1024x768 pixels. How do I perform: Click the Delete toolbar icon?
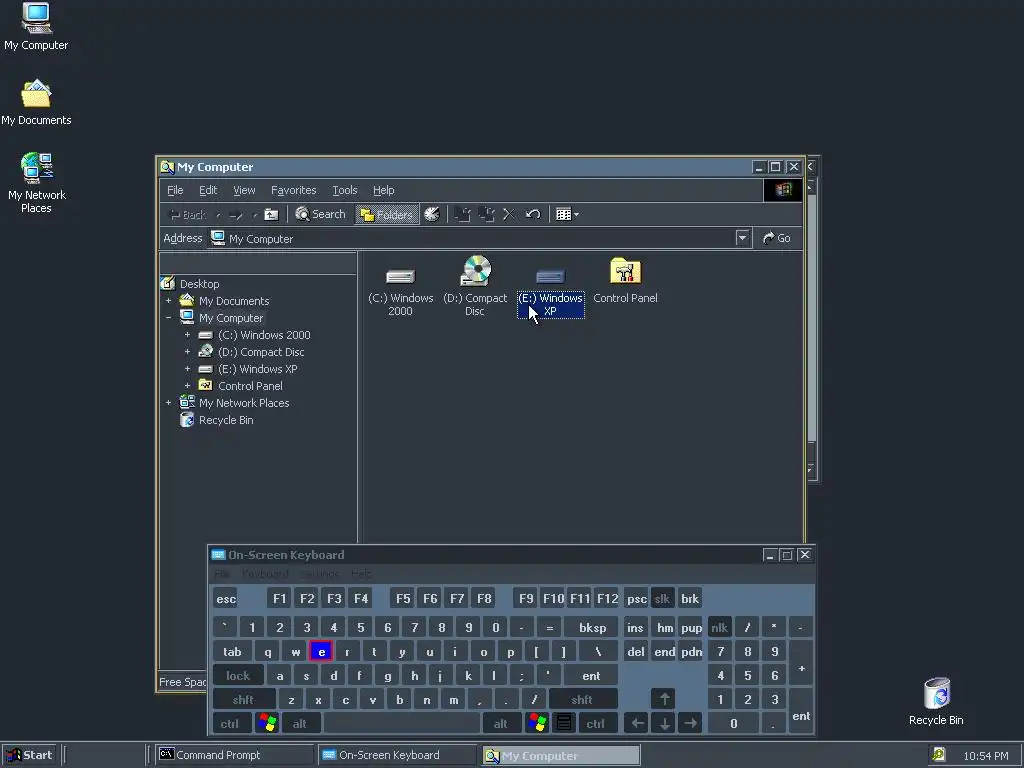point(509,214)
